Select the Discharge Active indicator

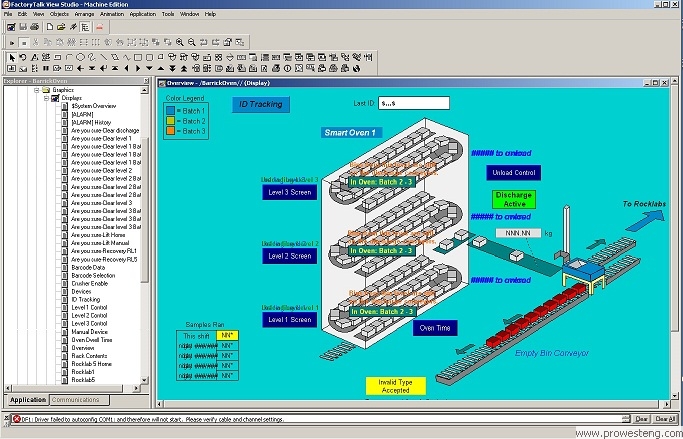514,199
